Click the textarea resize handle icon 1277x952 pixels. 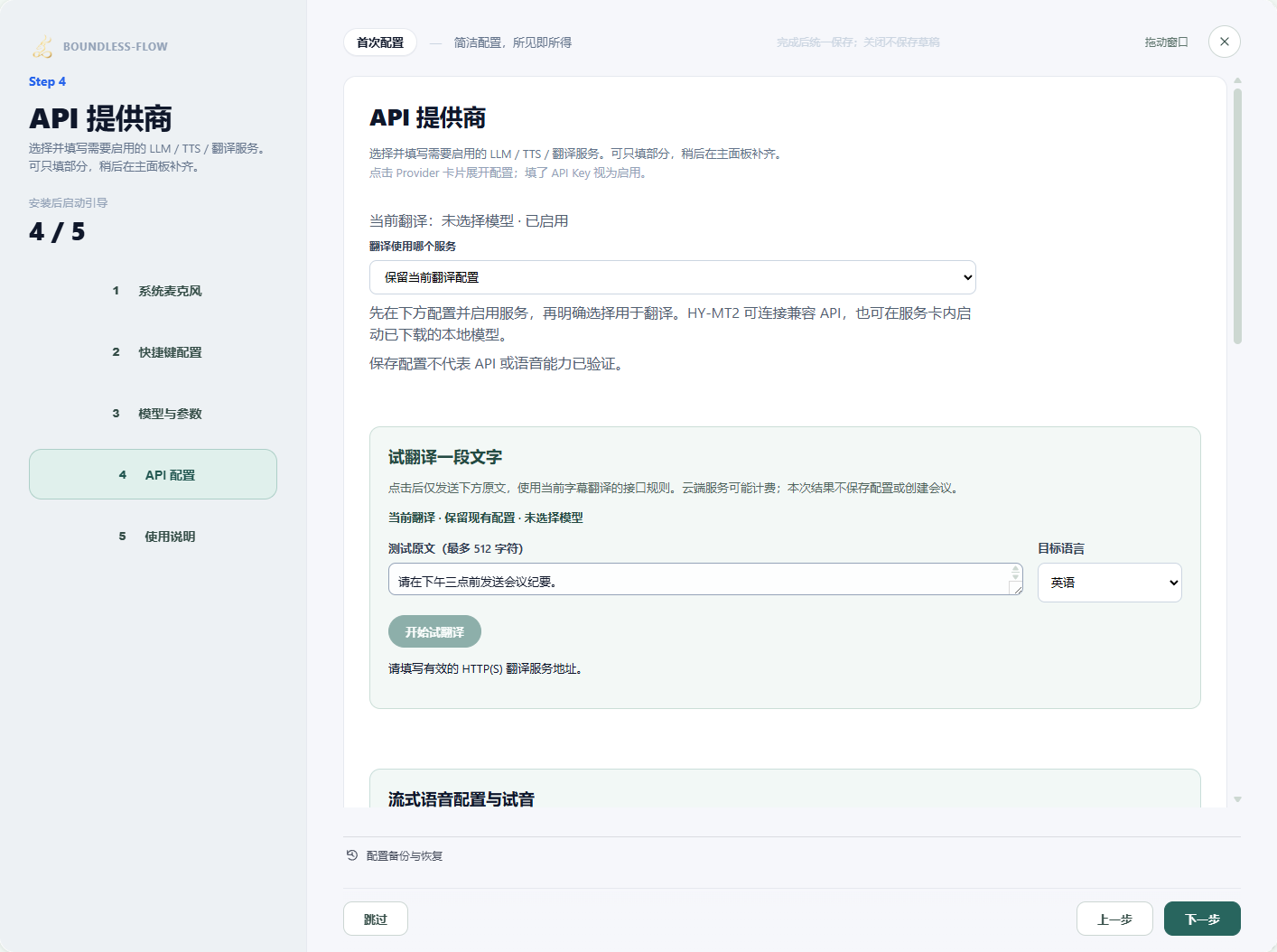[x=1015, y=588]
